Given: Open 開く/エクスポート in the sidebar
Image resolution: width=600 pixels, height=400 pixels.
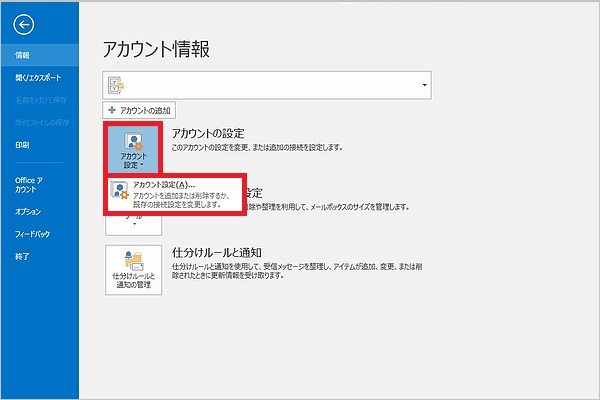Looking at the screenshot, I should pos(38,76).
